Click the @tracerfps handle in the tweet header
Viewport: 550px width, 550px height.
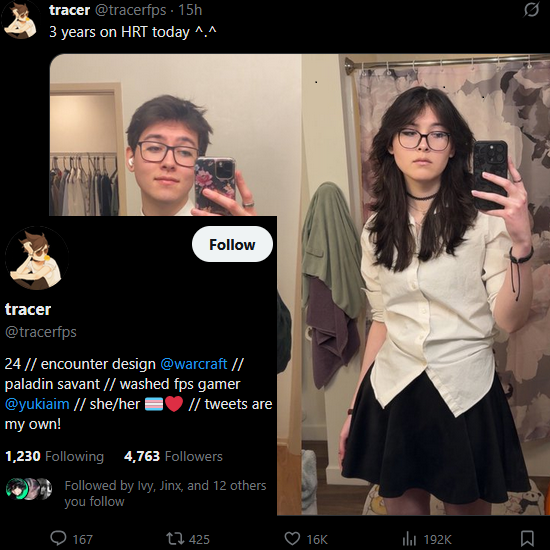130,10
